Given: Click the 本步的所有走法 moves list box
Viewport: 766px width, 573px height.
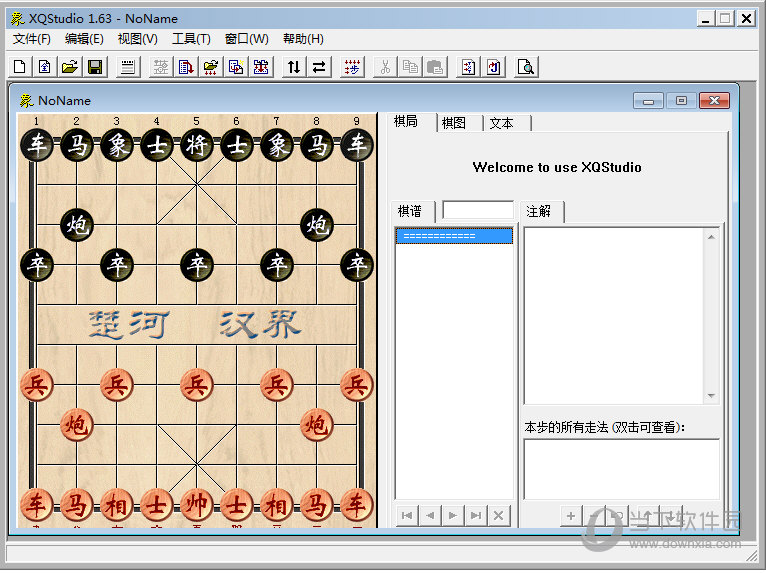Looking at the screenshot, I should [x=621, y=469].
